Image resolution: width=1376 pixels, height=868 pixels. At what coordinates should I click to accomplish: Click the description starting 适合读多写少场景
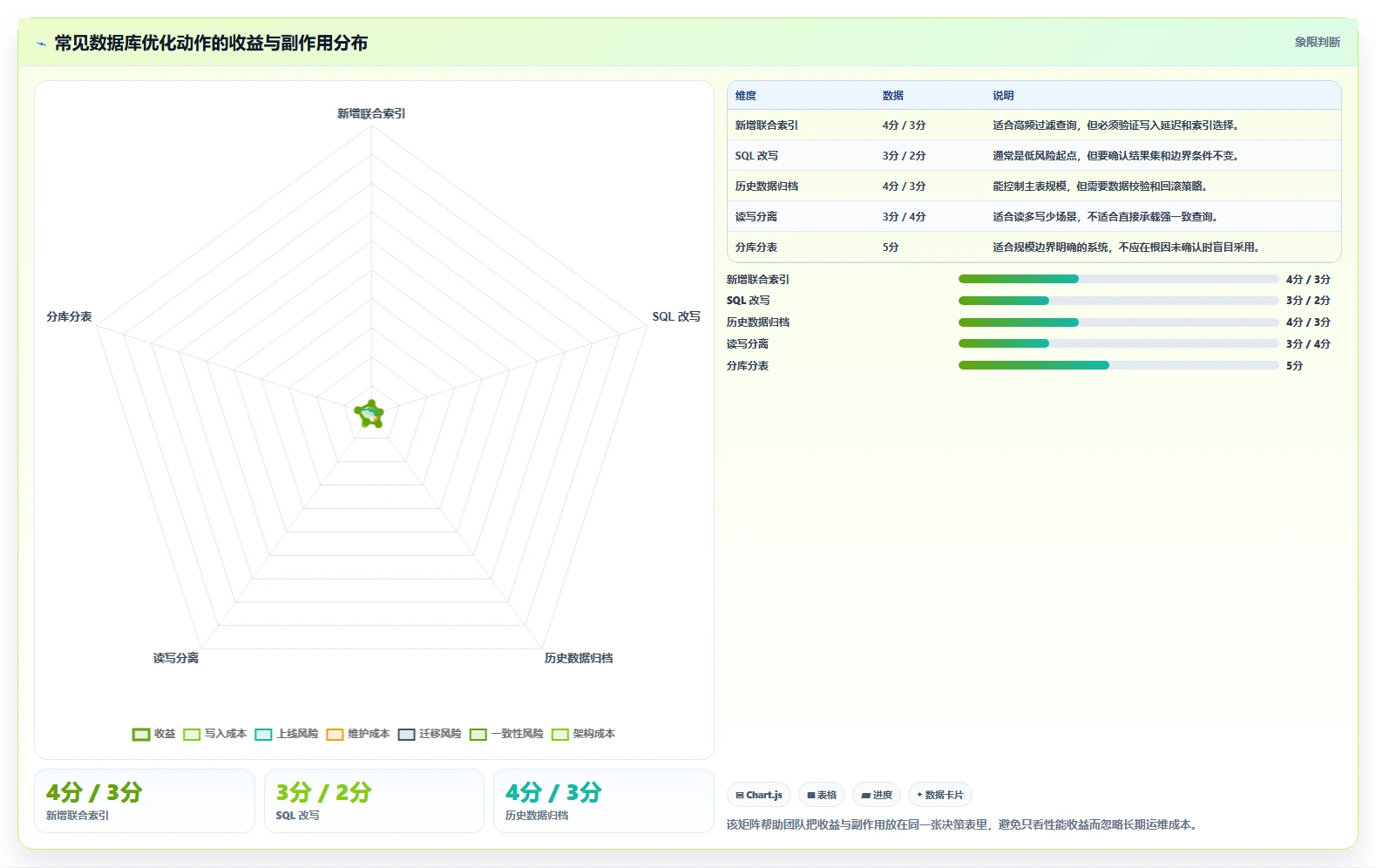click(1106, 217)
